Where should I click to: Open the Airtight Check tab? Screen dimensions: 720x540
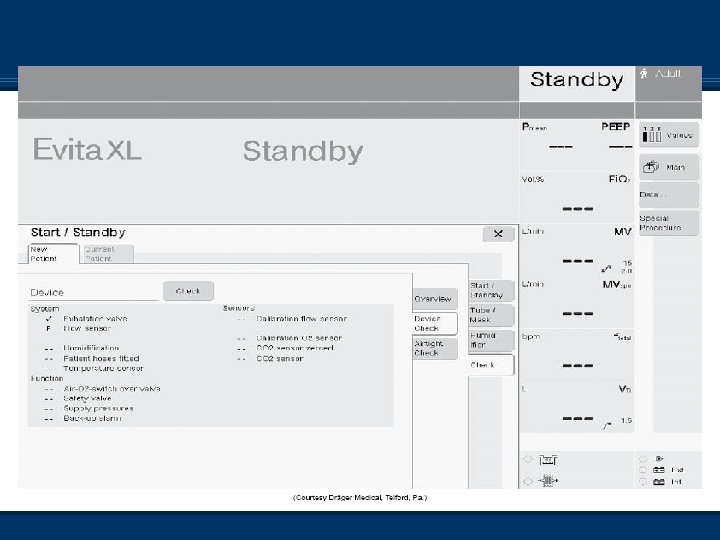pos(434,348)
